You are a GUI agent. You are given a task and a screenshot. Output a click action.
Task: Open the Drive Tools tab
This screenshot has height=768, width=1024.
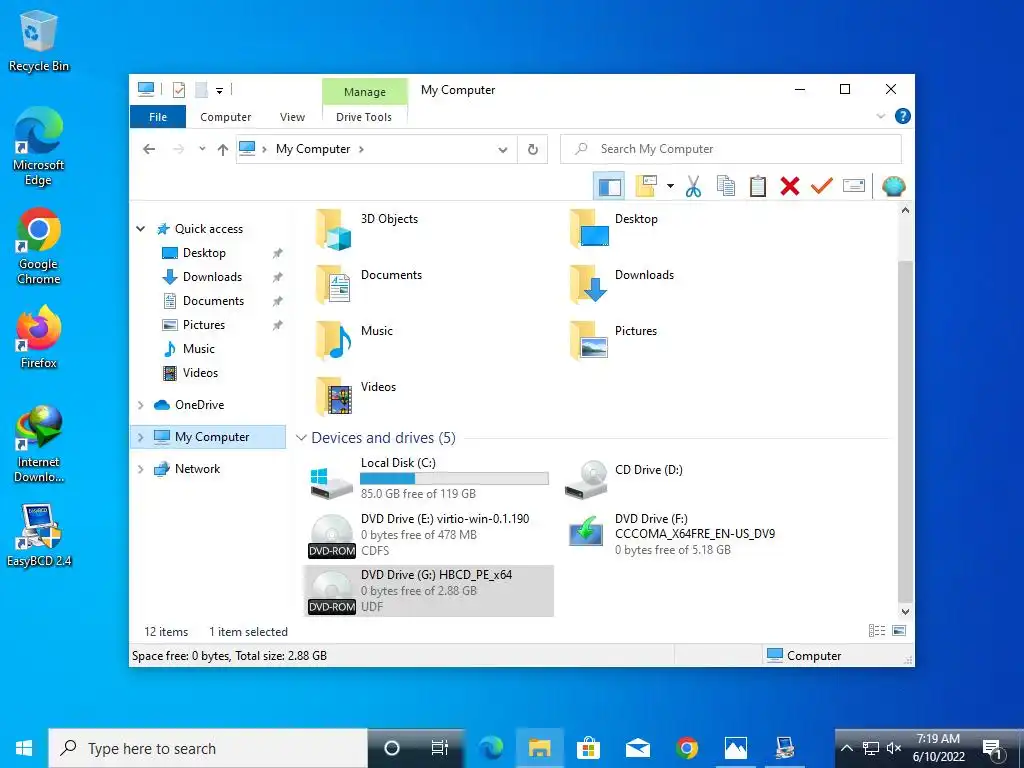point(364,117)
